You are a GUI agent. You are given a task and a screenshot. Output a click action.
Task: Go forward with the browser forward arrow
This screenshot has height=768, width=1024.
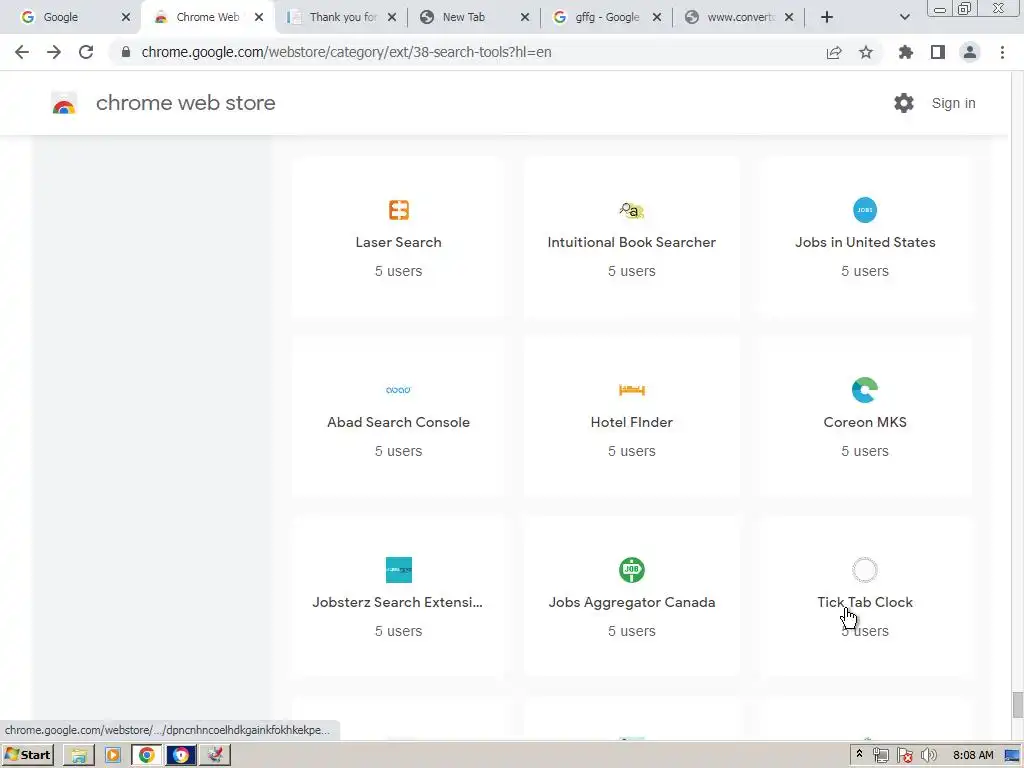pyautogui.click(x=54, y=52)
